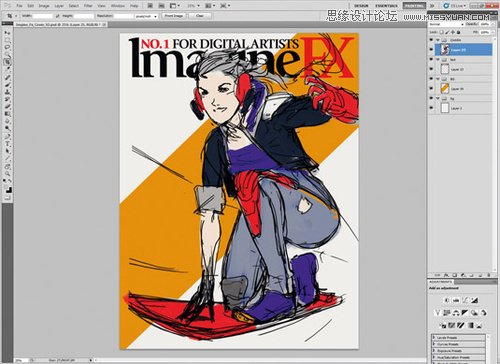Image resolution: width=500 pixels, height=364 pixels.
Task: Add a layer mask from the panel footer
Action: 454,275
